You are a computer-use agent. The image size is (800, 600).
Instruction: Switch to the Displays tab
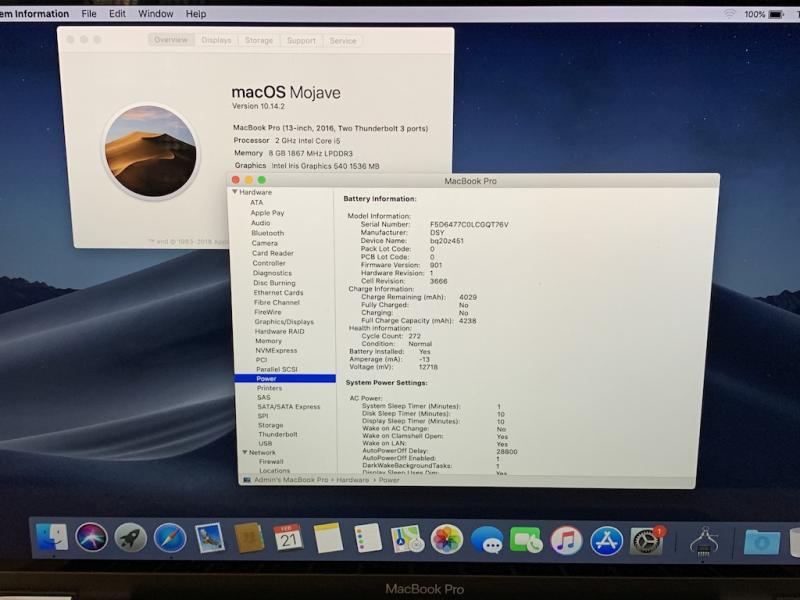point(216,41)
